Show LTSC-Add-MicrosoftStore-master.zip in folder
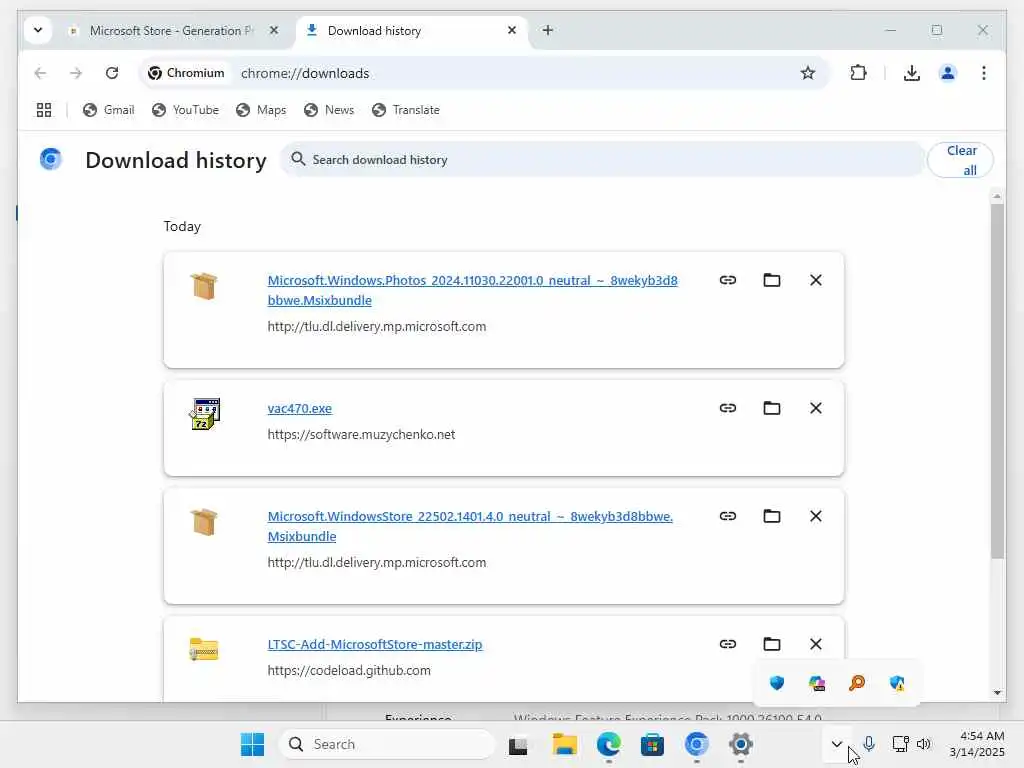Screen dimensions: 1024x768 coord(772,644)
